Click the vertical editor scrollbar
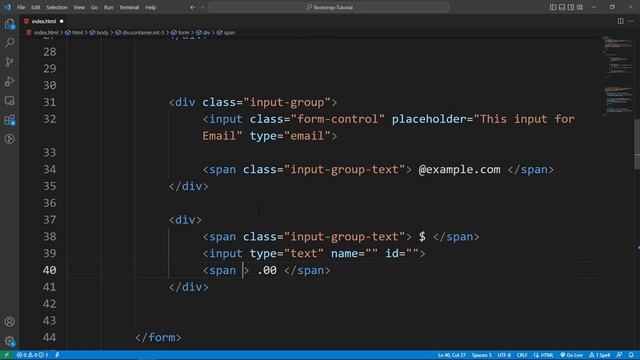This screenshot has height=360, width=640. point(637,143)
